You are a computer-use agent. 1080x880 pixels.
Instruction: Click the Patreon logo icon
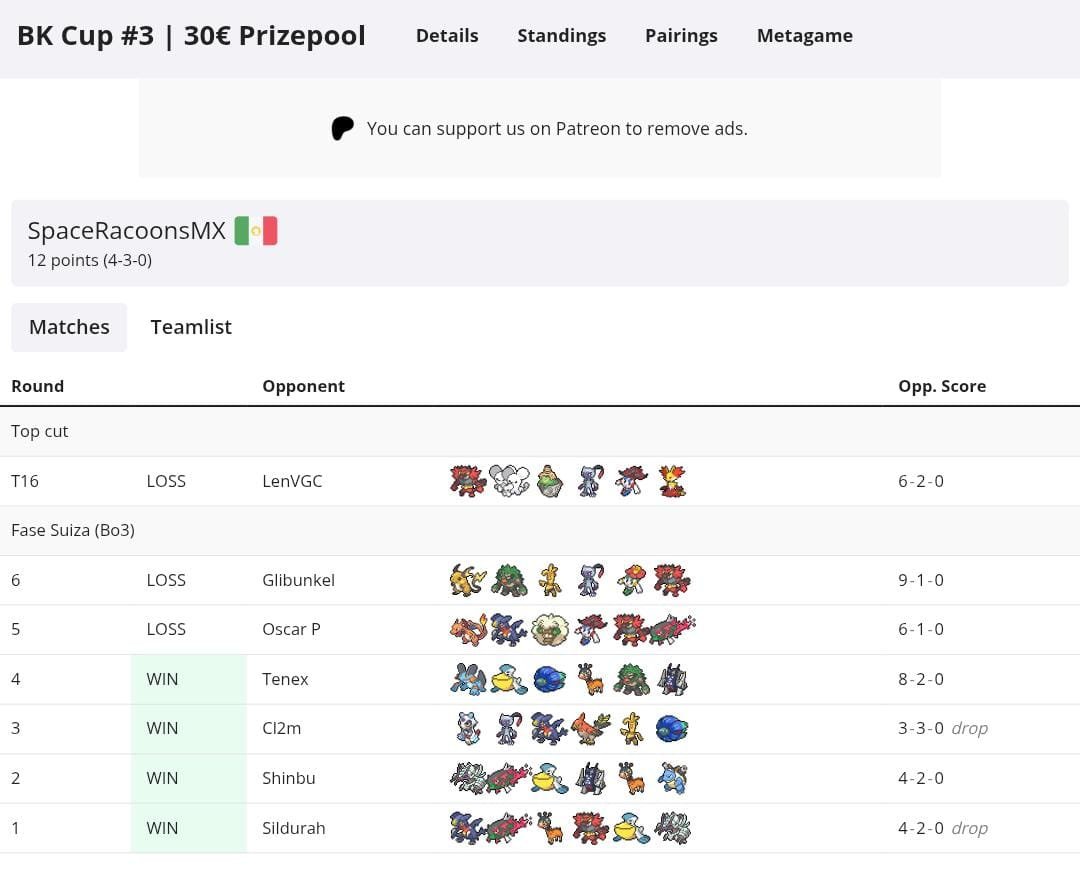[342, 129]
